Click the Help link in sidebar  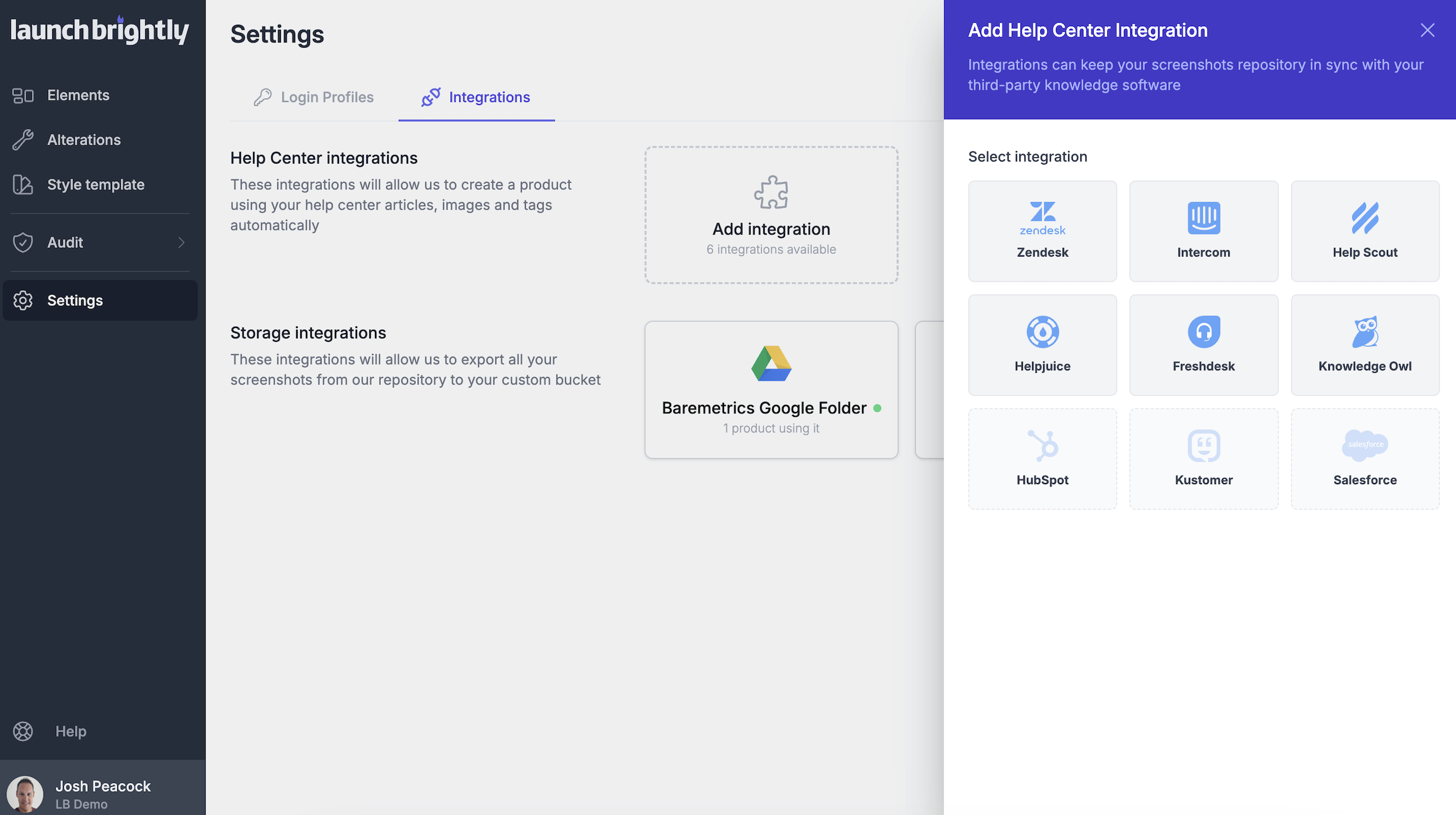[70, 731]
